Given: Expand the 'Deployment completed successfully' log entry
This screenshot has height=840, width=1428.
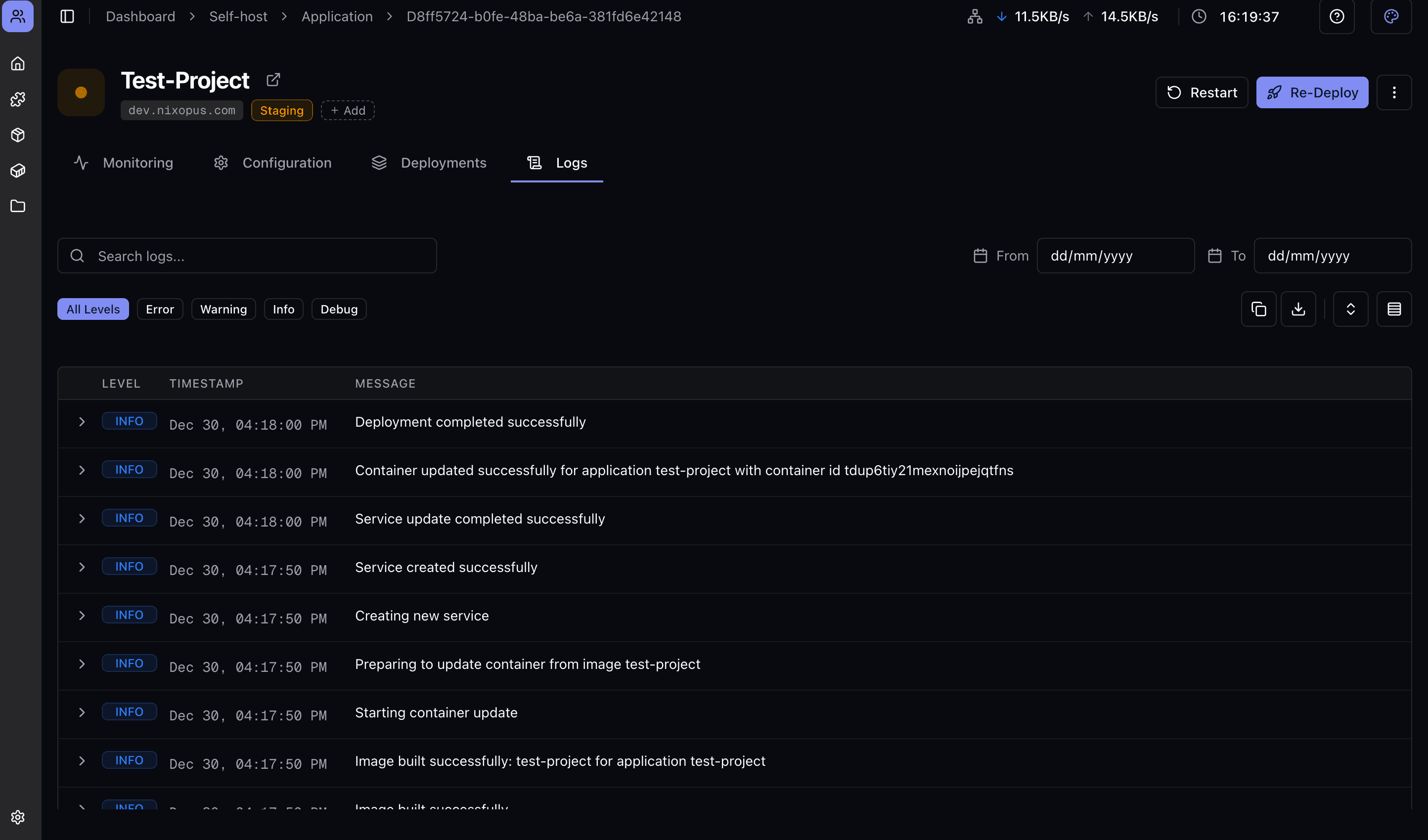Looking at the screenshot, I should tap(82, 421).
